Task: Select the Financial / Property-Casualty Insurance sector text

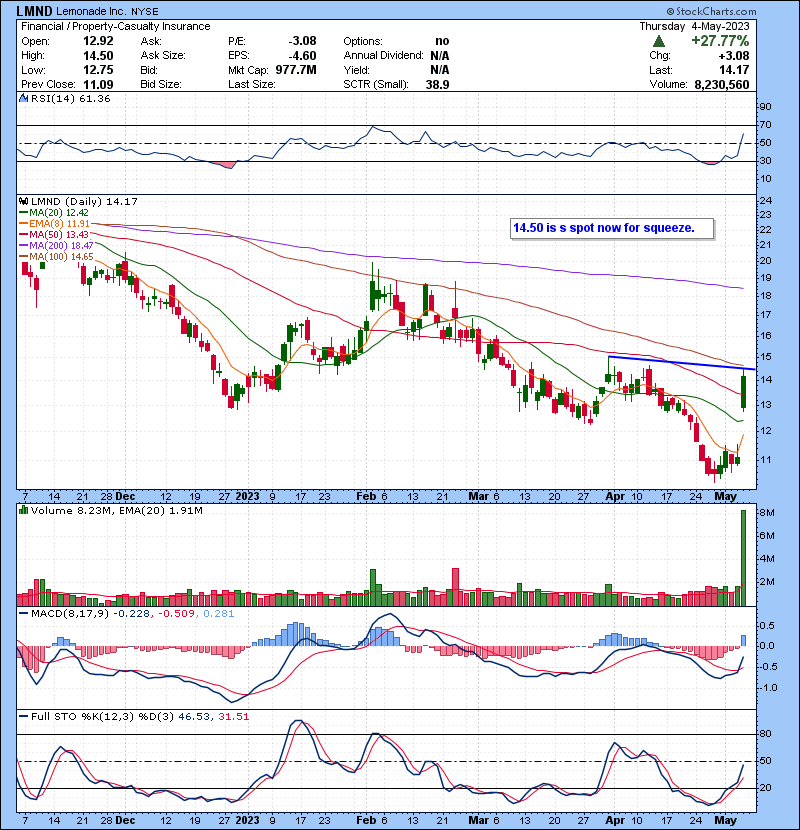Action: point(115,26)
